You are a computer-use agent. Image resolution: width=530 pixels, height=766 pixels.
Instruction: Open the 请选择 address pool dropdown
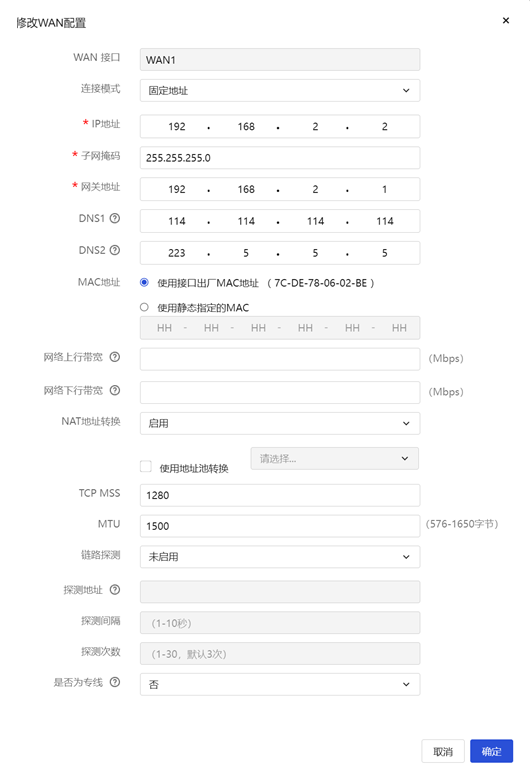(335, 458)
